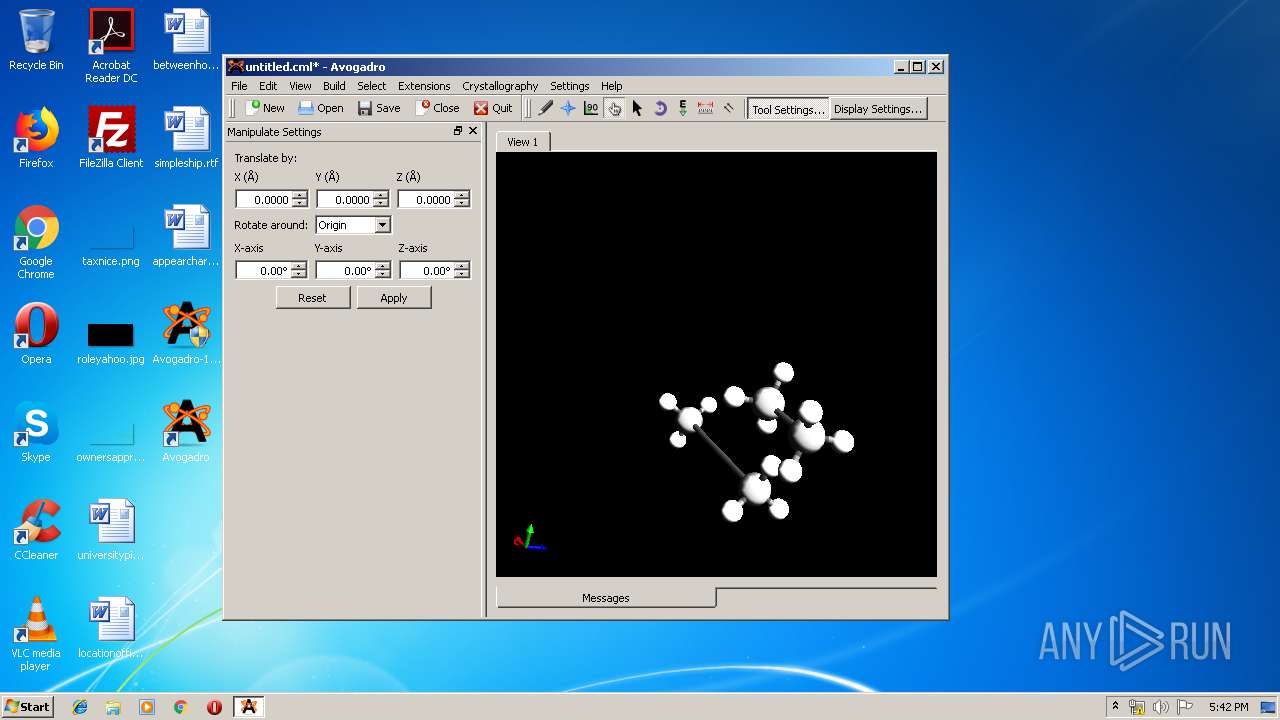This screenshot has width=1280, height=720.
Task: Select the Measure tool ruler icon
Action: tap(706, 108)
